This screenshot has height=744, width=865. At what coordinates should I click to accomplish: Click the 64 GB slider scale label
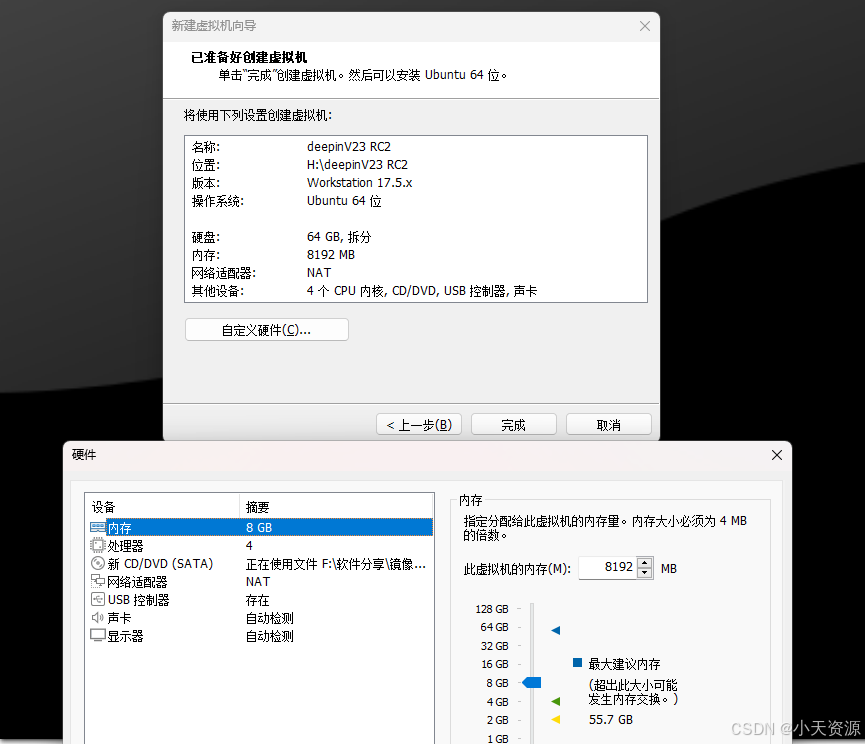[x=494, y=627]
